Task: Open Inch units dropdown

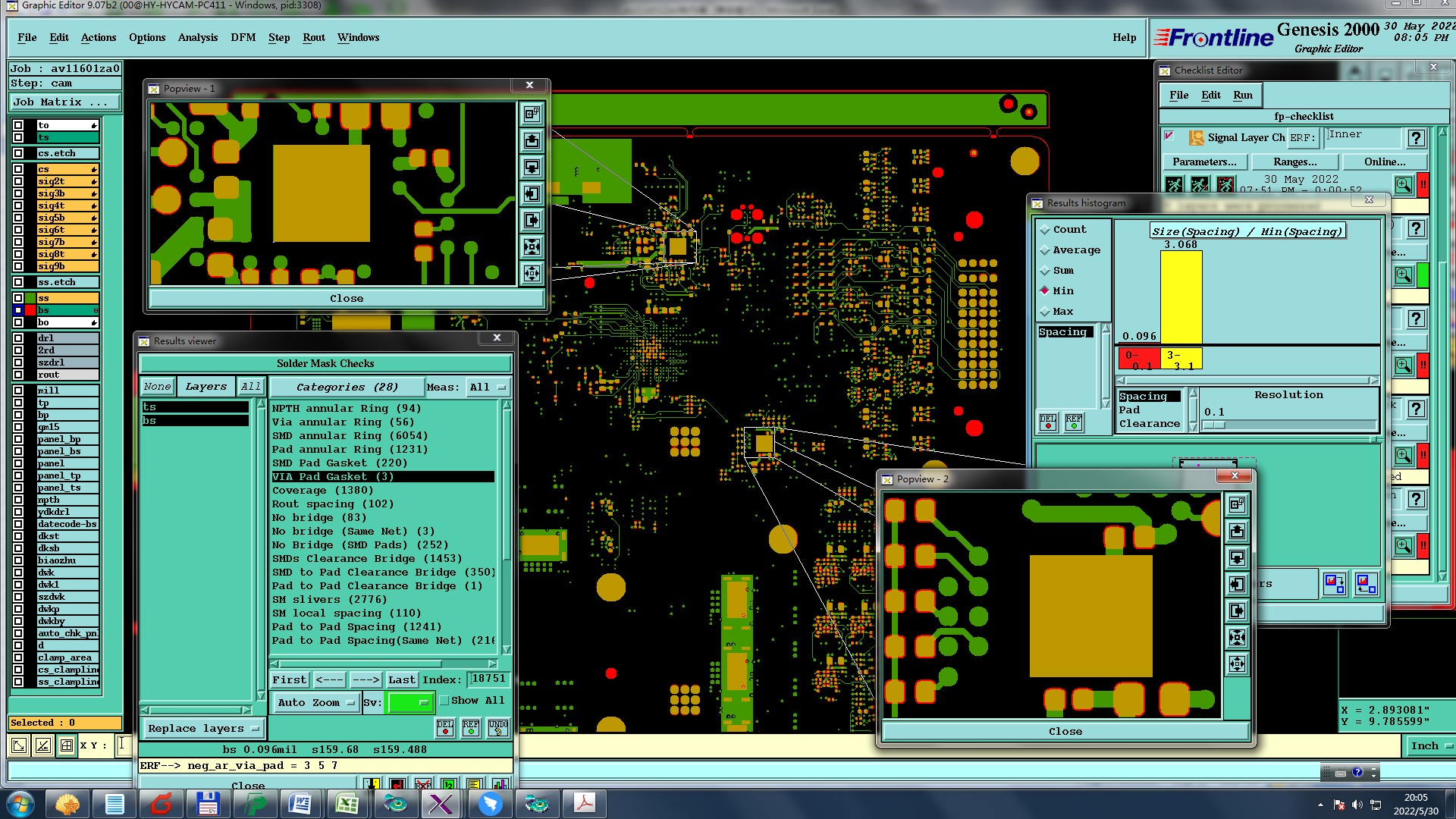Action: pos(1430,745)
